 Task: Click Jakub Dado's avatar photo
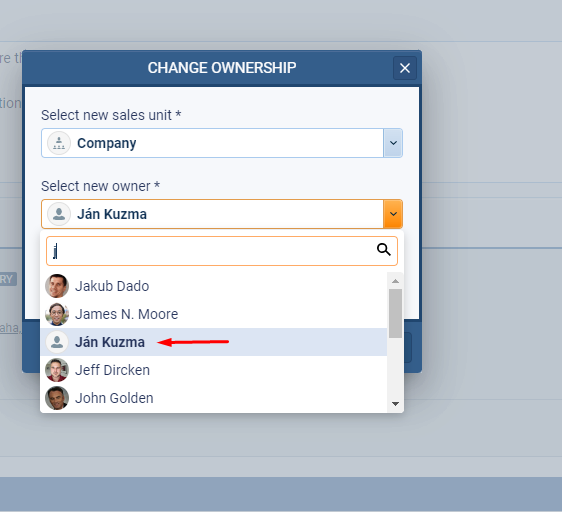57,286
